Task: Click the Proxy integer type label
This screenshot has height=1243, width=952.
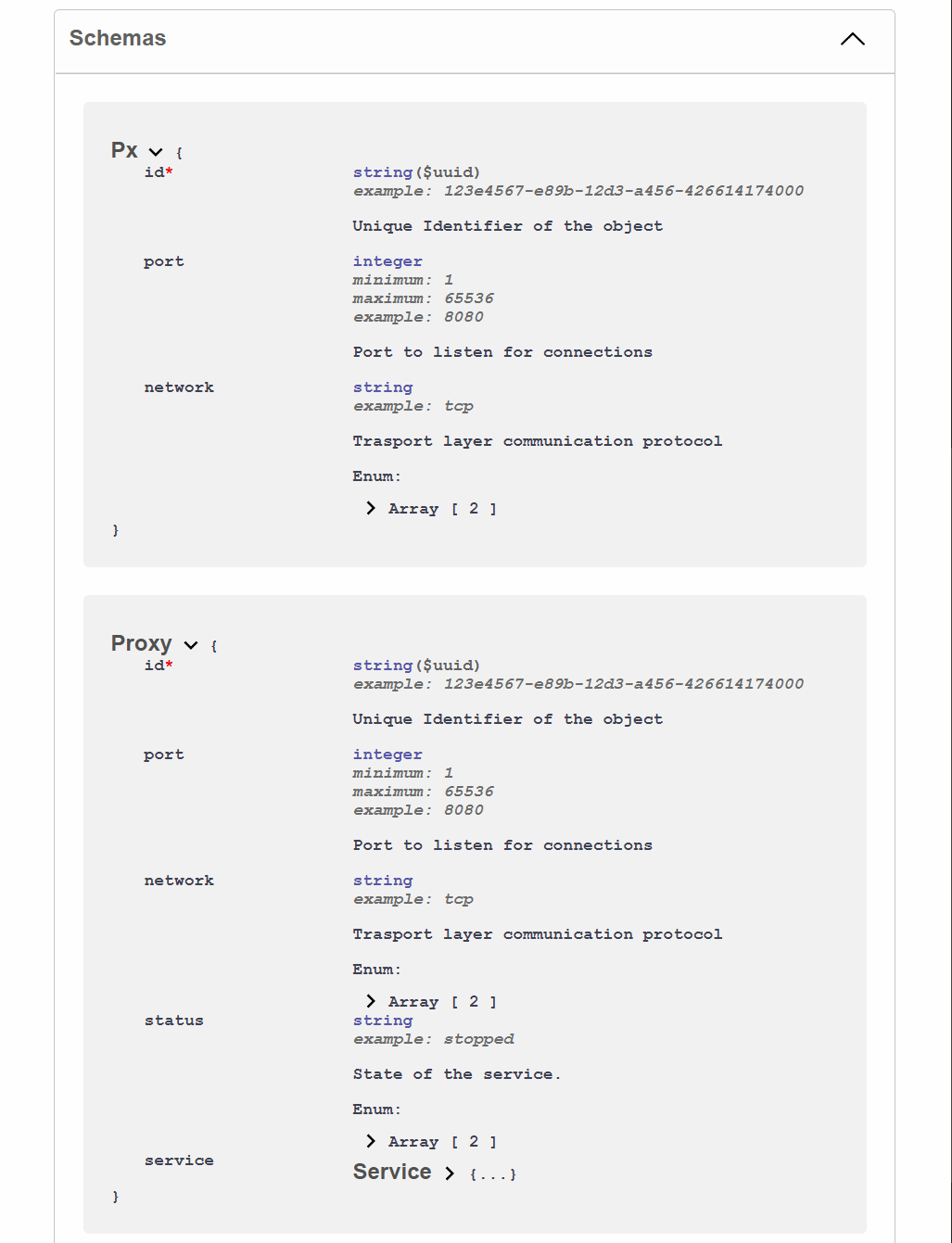Action: click(387, 755)
